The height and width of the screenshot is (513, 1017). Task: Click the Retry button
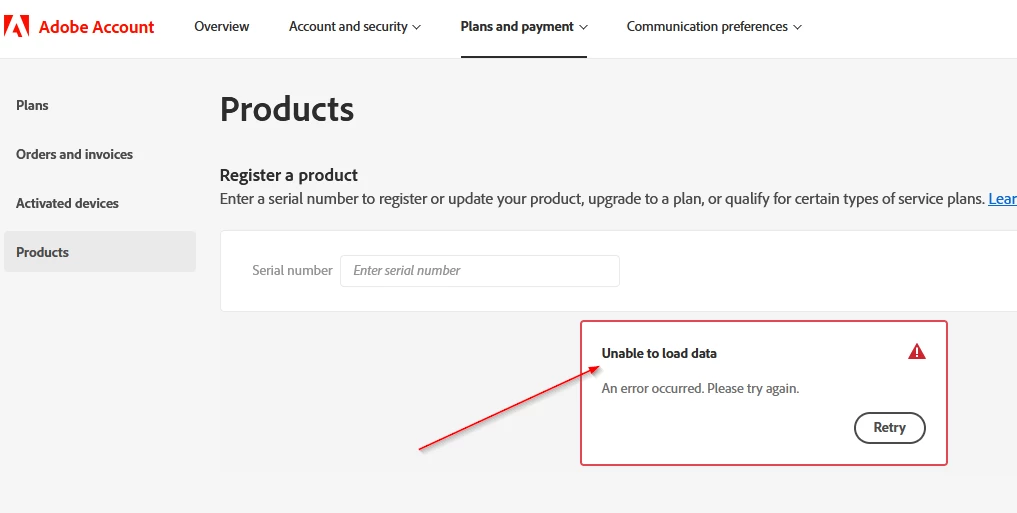tap(889, 427)
